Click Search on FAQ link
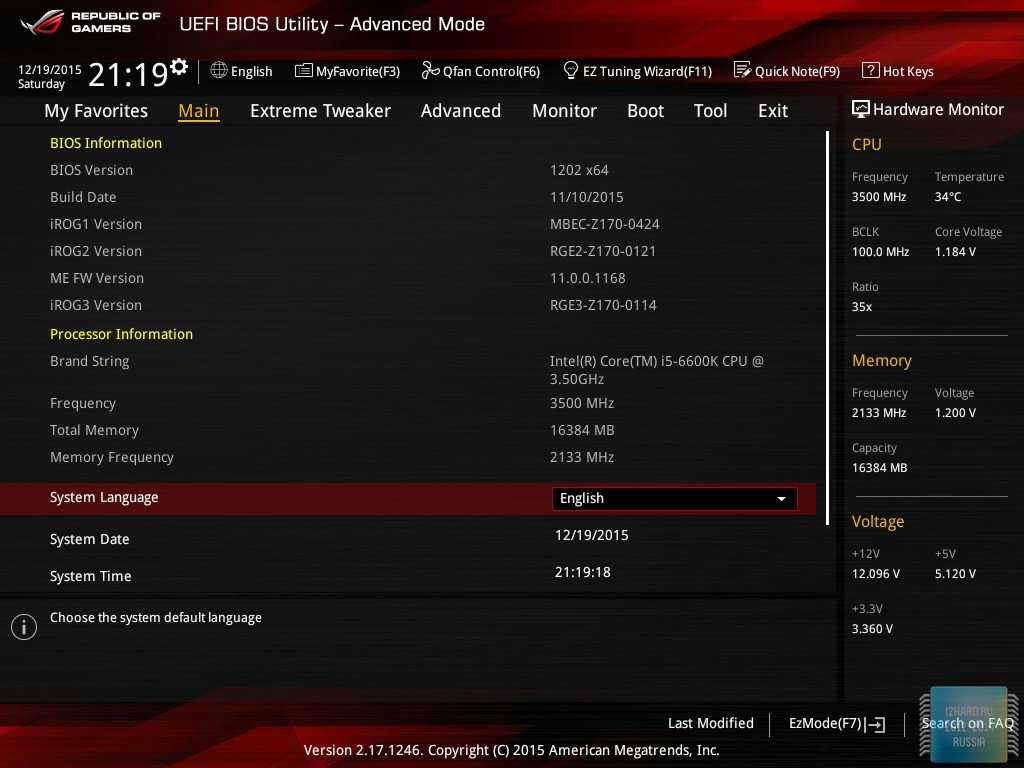The image size is (1024, 768). coord(967,723)
